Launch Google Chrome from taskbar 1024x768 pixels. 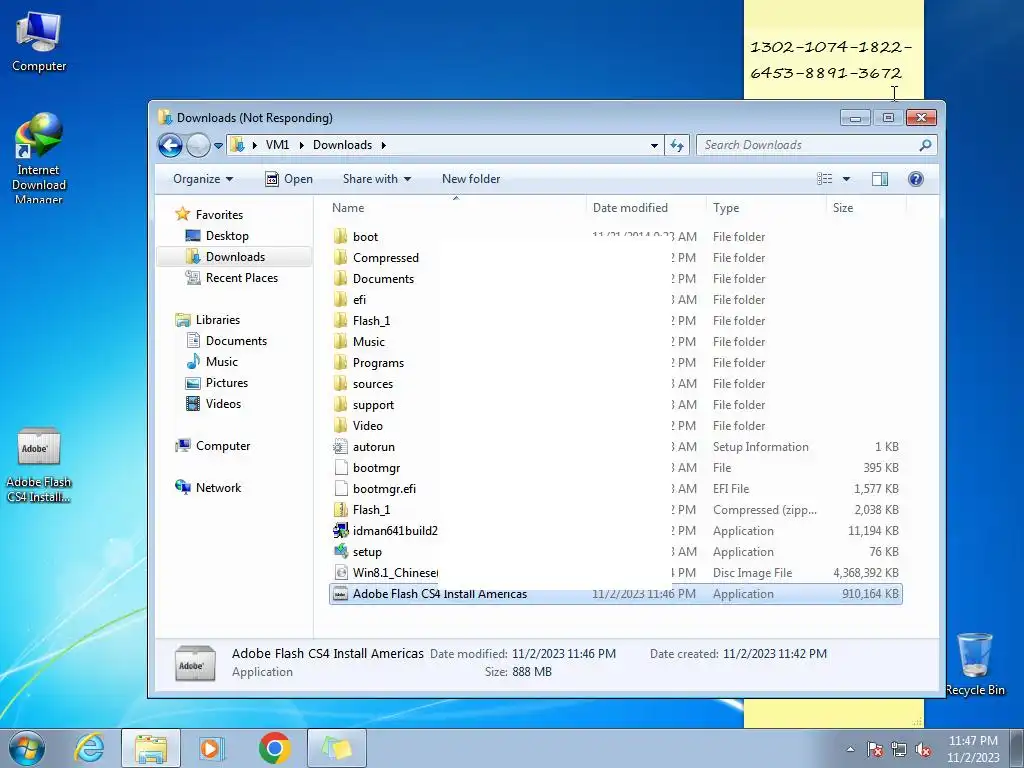(x=274, y=748)
